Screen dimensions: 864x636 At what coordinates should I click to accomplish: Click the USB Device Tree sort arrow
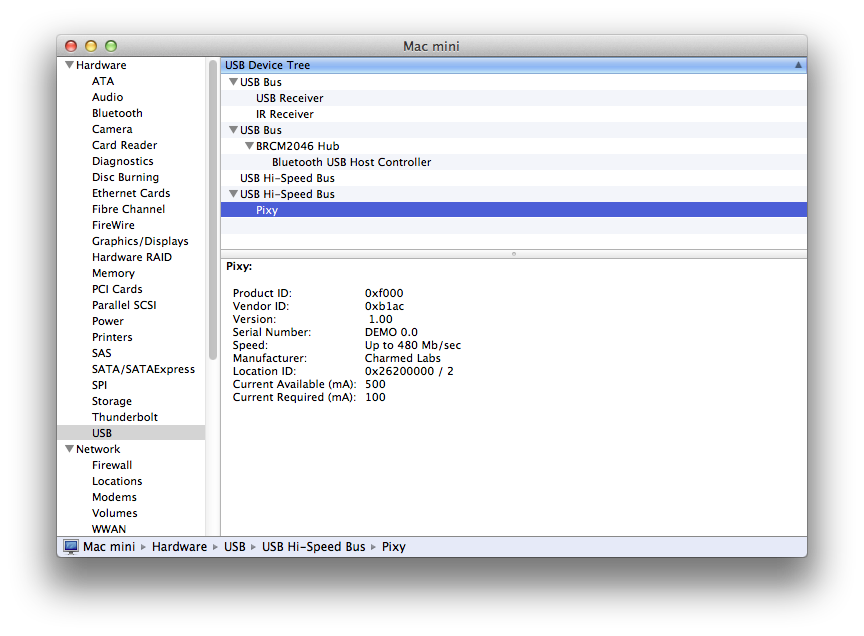click(x=798, y=65)
